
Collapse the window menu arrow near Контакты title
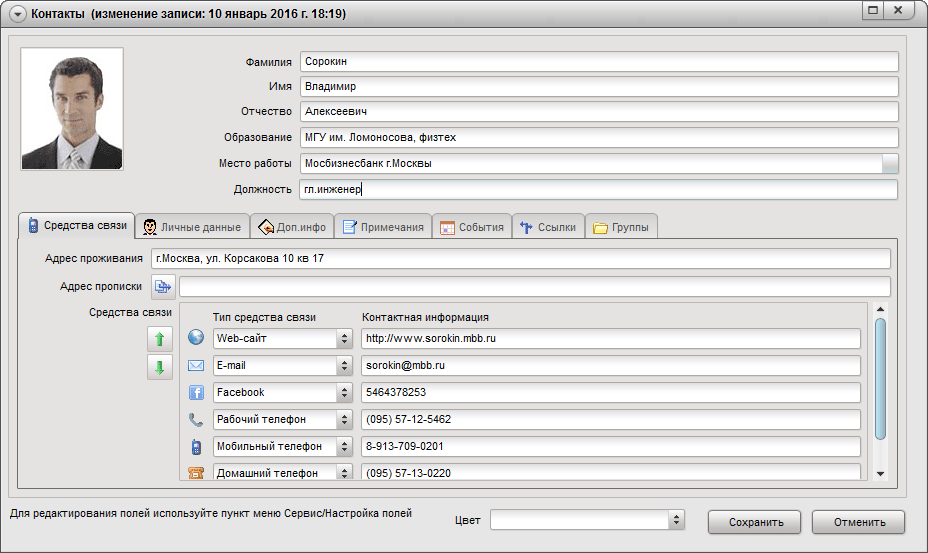click(18, 14)
